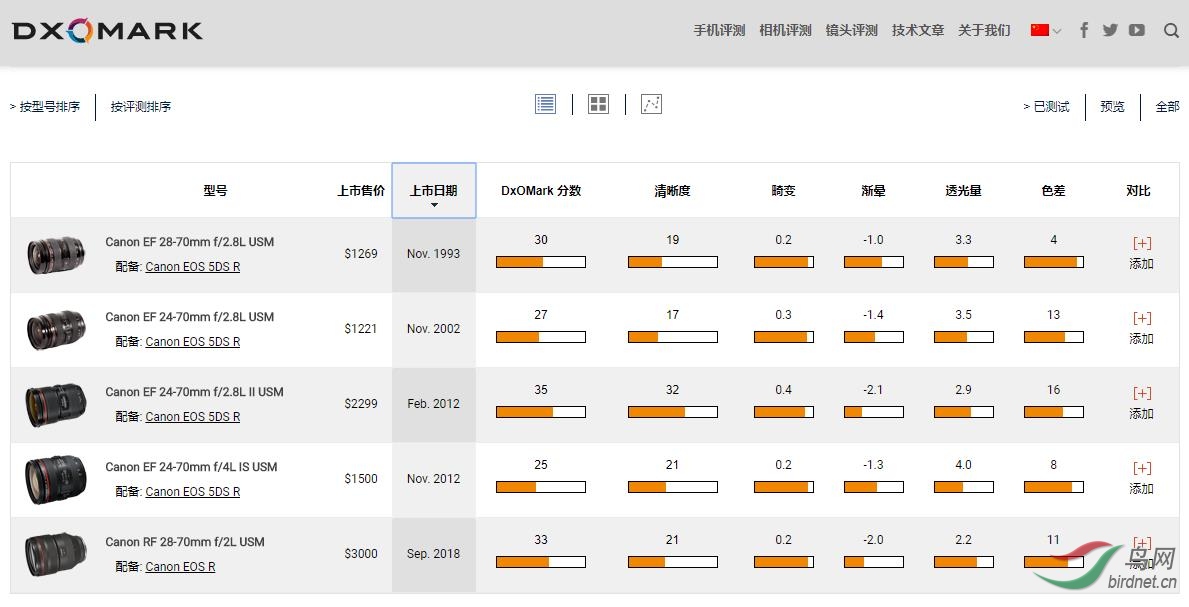1189x607 pixels.
Task: Open the language flag dropdown
Action: [x=1046, y=30]
